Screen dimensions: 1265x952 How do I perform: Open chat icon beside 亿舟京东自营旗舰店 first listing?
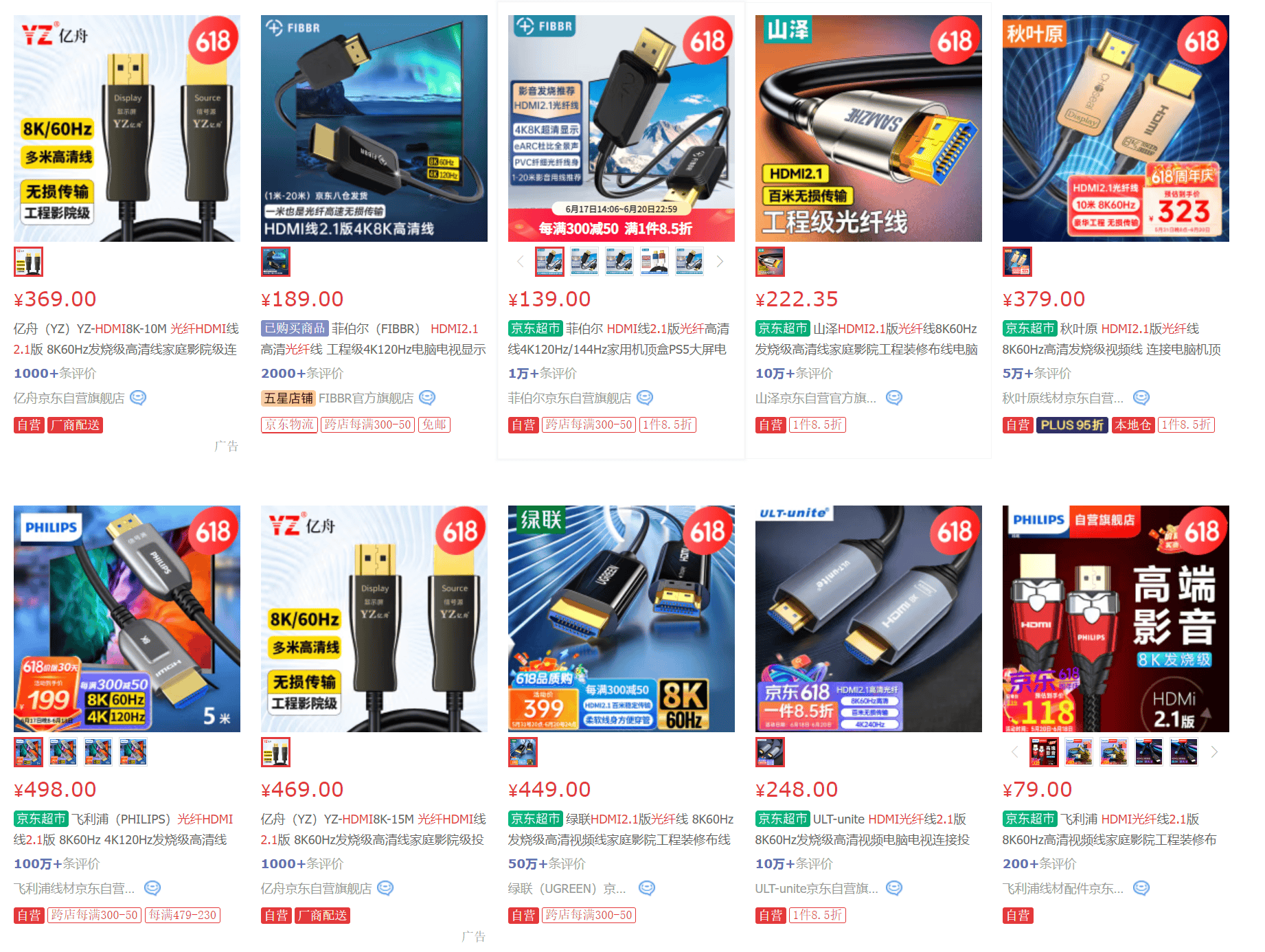coord(138,398)
